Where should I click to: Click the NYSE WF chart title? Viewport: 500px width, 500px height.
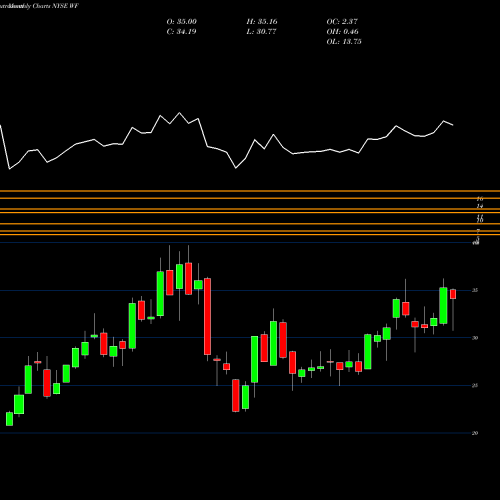coord(39,6)
